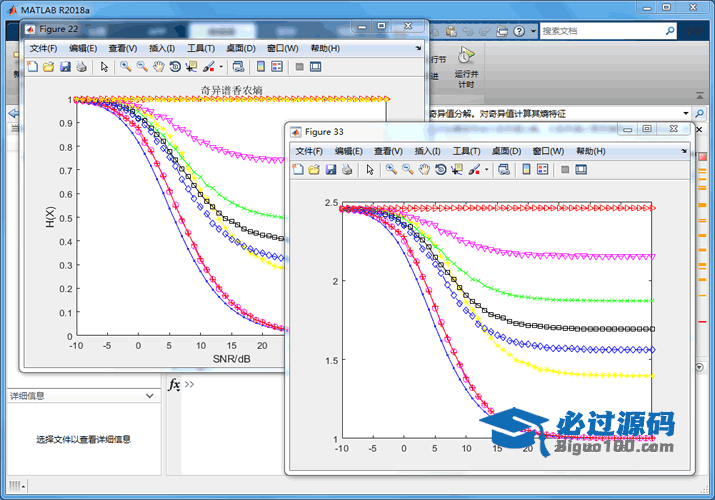The height and width of the screenshot is (500, 715).
Task: Save Figure 22 using the floppy disk icon
Action: coord(65,67)
